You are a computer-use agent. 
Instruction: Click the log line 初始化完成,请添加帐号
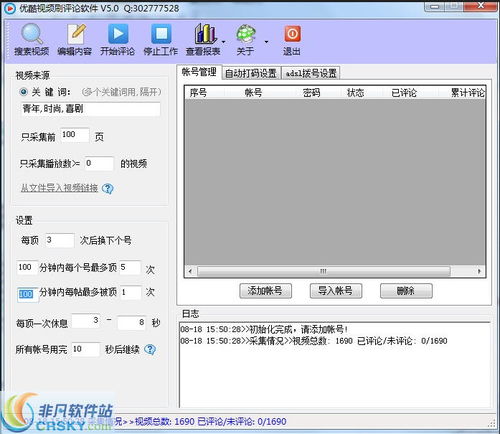click(265, 329)
